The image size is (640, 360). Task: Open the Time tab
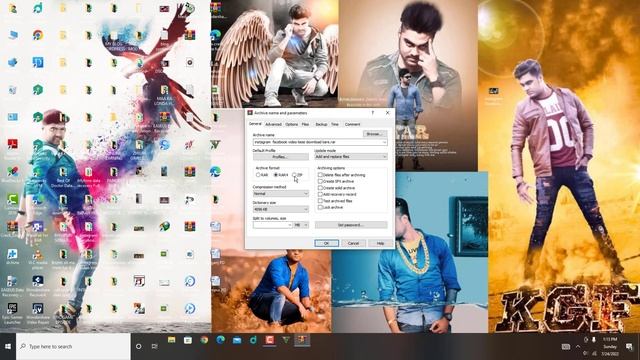[x=335, y=124]
